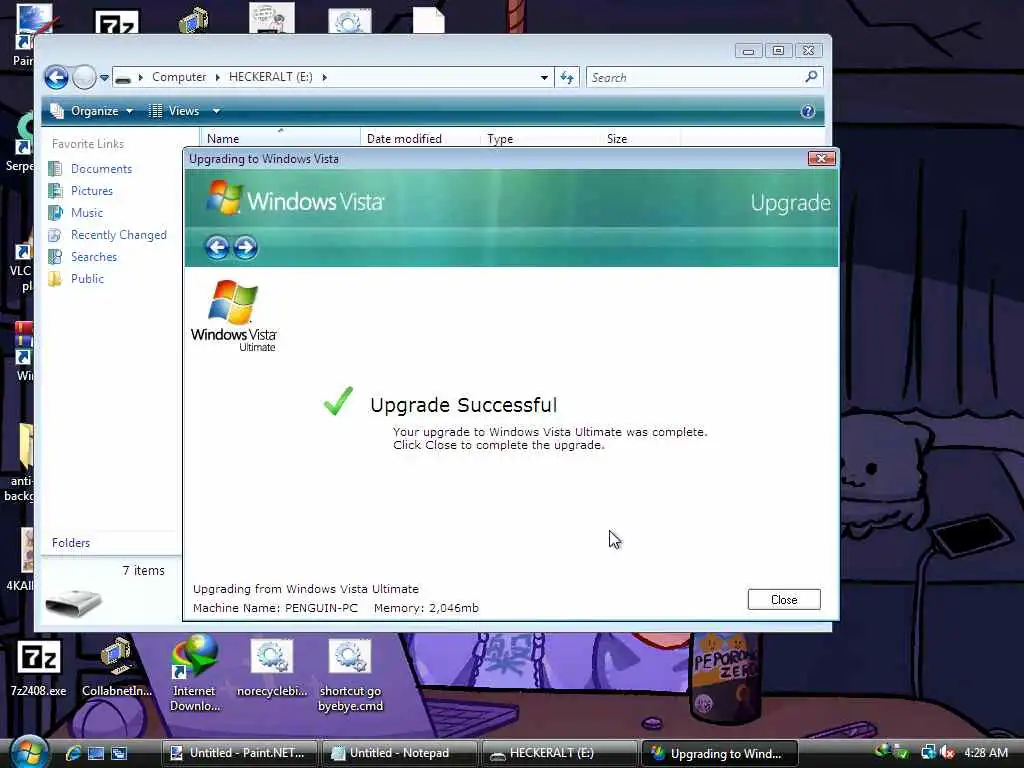Click Explorer forward navigation button
The image size is (1024, 768).
click(x=84, y=78)
